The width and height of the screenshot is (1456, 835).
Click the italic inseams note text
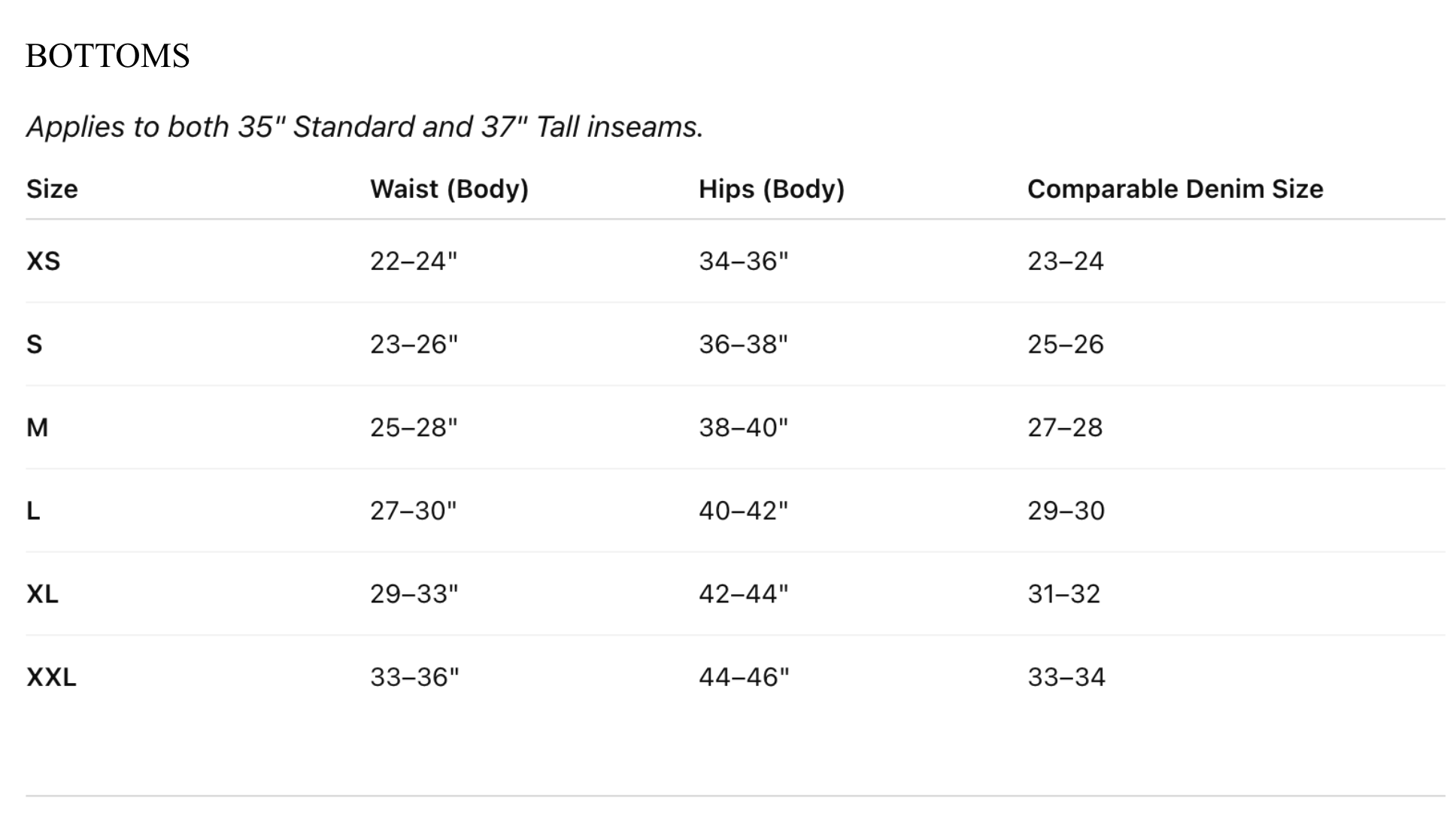(x=365, y=127)
